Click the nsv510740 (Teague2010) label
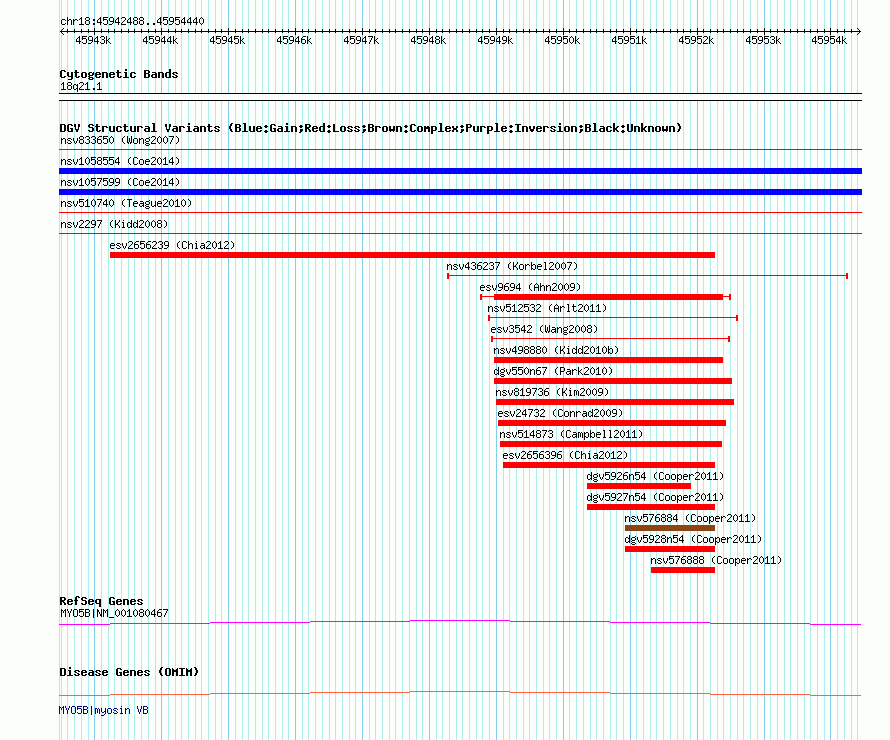The height and width of the screenshot is (740, 890). (126, 203)
